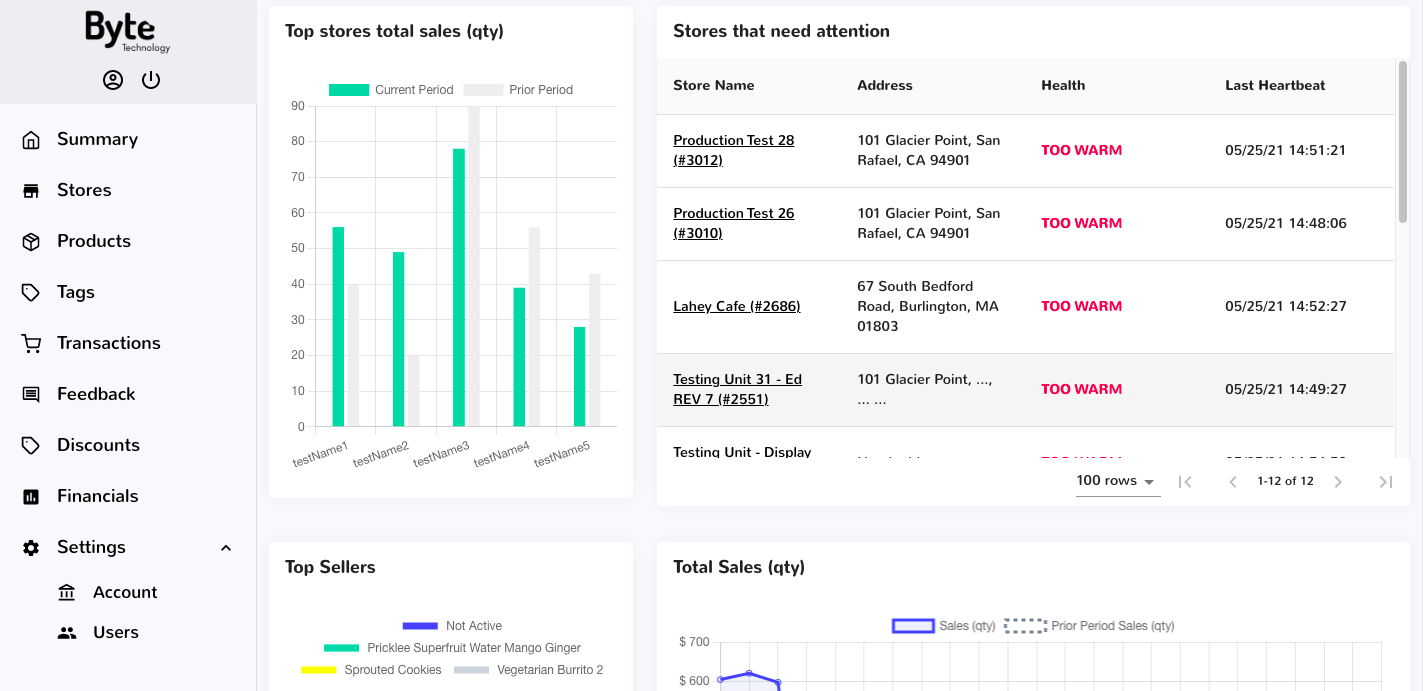Click the Stores shop icon
Image resolution: width=1423 pixels, height=691 pixels.
click(31, 191)
